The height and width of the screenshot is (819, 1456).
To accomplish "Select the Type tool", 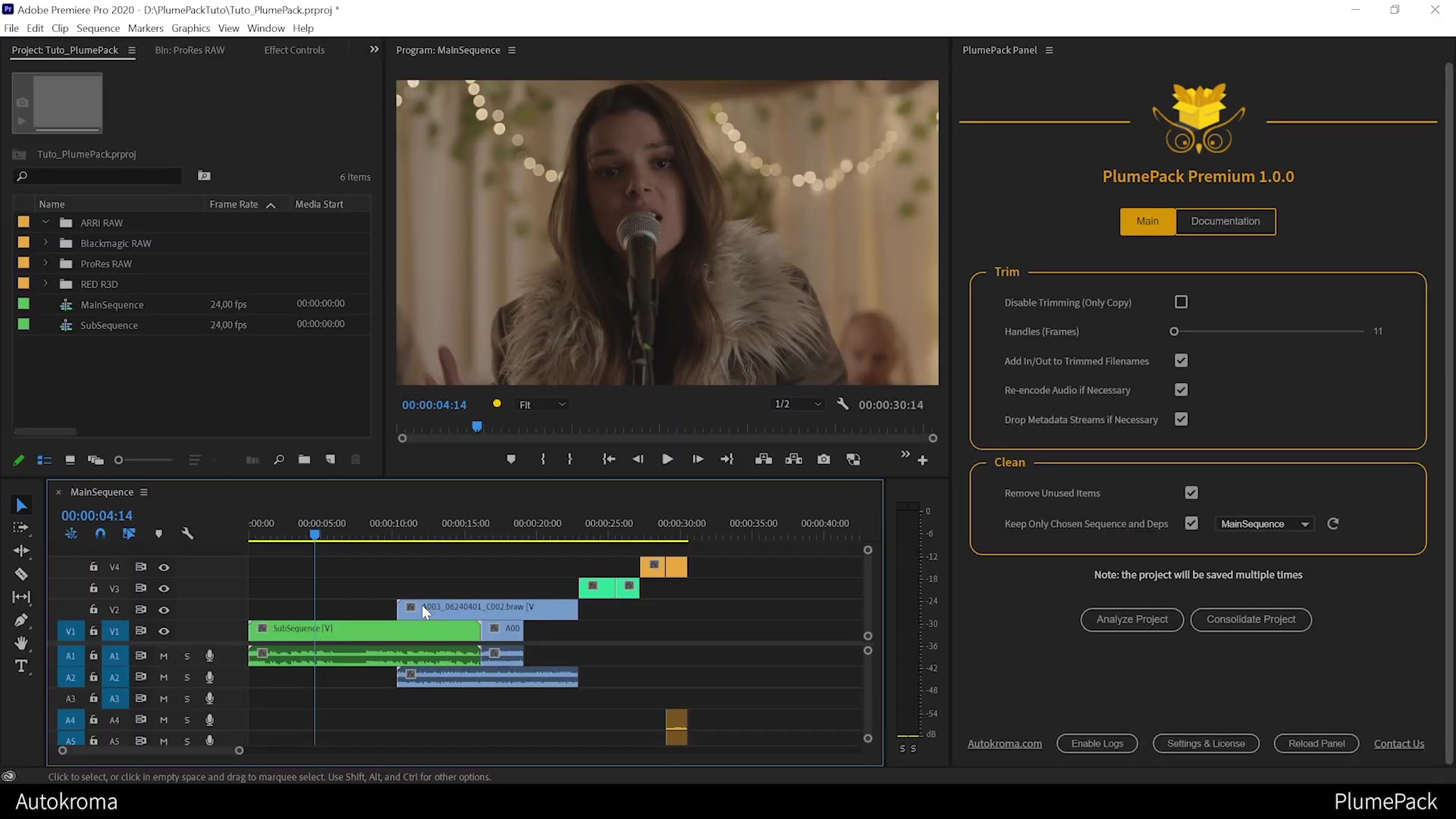I will [21, 667].
